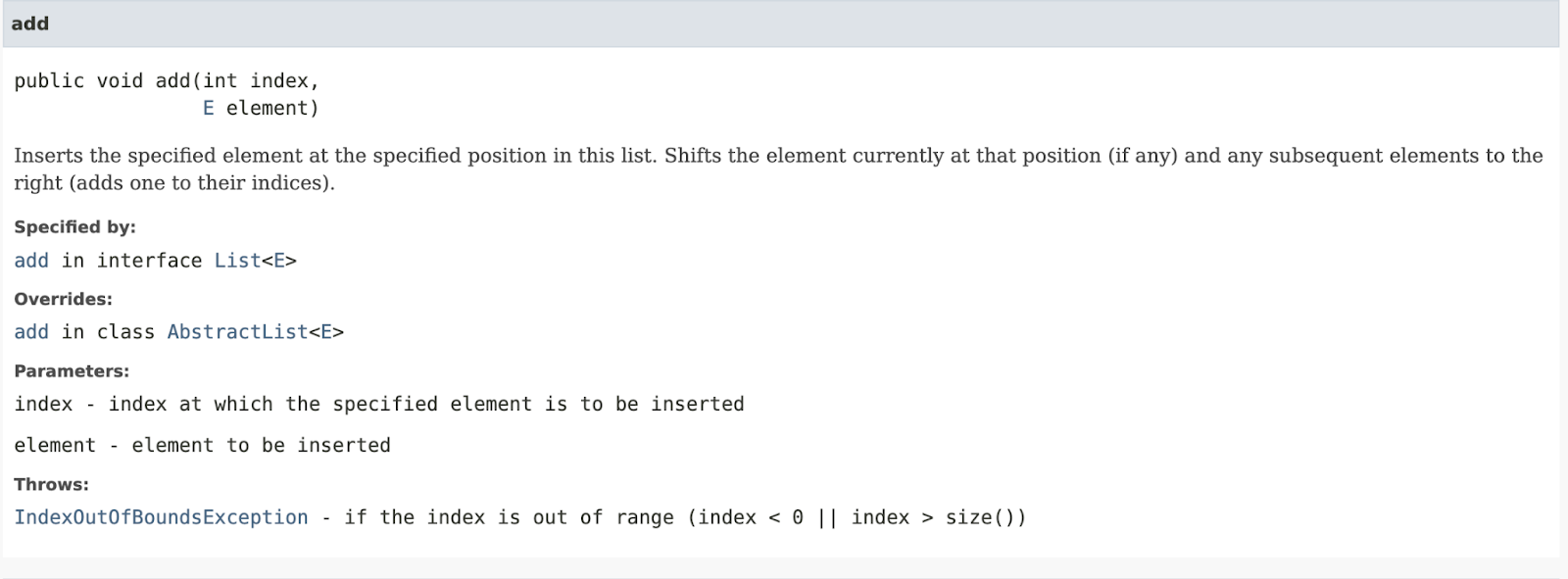Click the E type parameter after List

click(x=279, y=261)
